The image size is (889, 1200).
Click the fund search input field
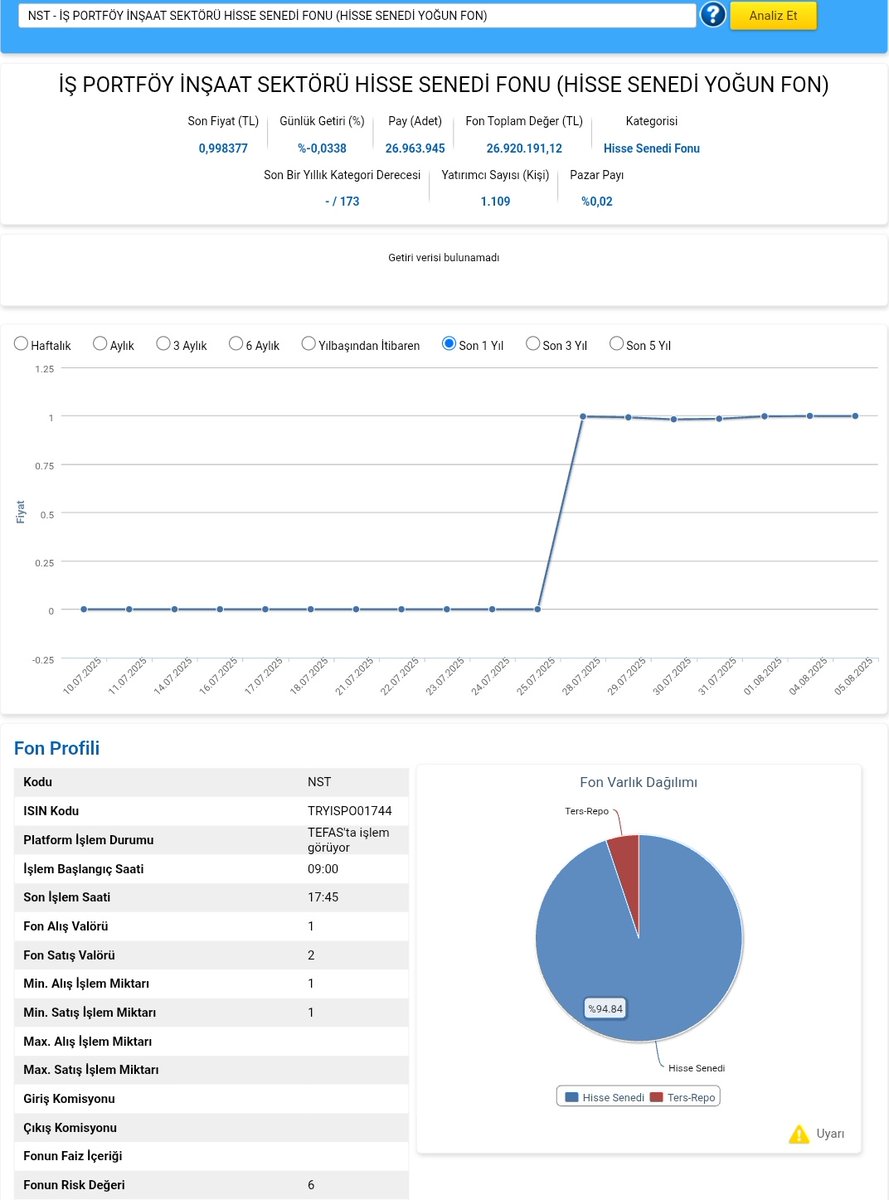point(357,16)
